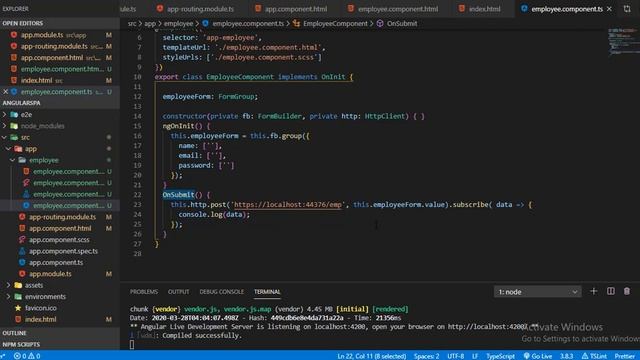Click the TSLint status item

594,356
